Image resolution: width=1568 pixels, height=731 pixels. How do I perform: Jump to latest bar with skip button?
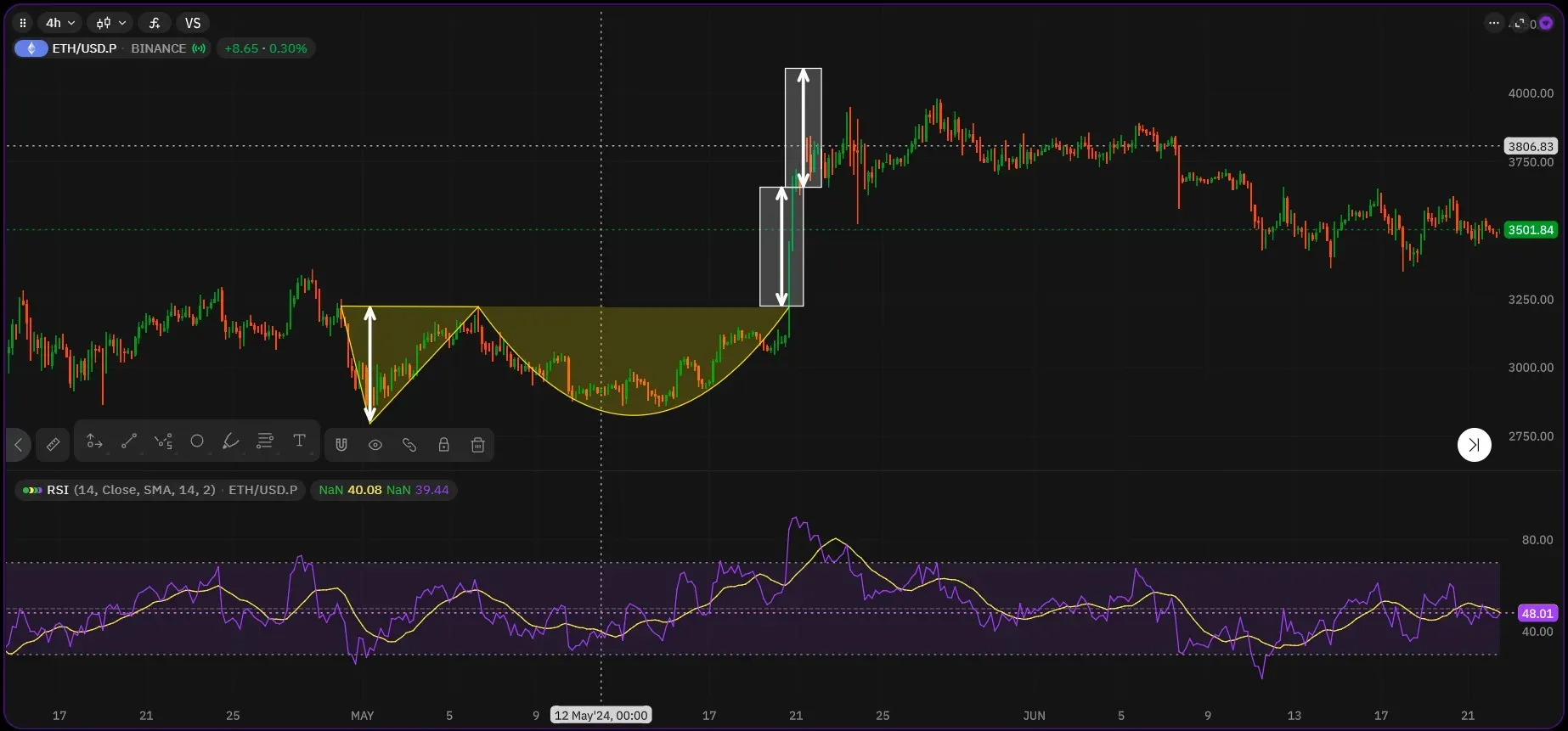[1475, 445]
